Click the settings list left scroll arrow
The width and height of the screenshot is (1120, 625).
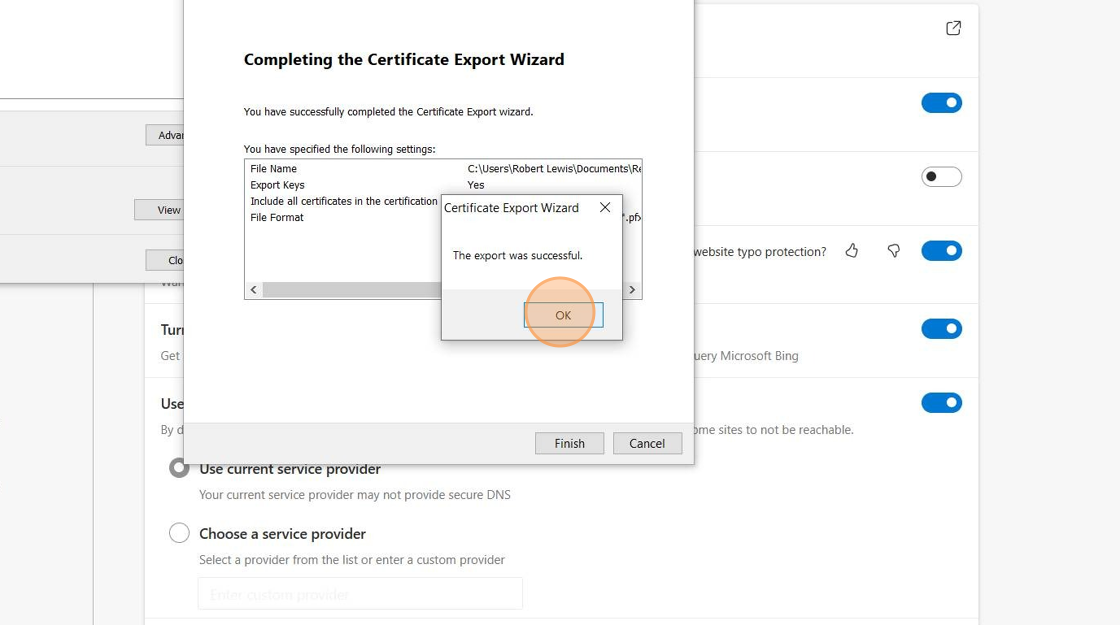[254, 290]
